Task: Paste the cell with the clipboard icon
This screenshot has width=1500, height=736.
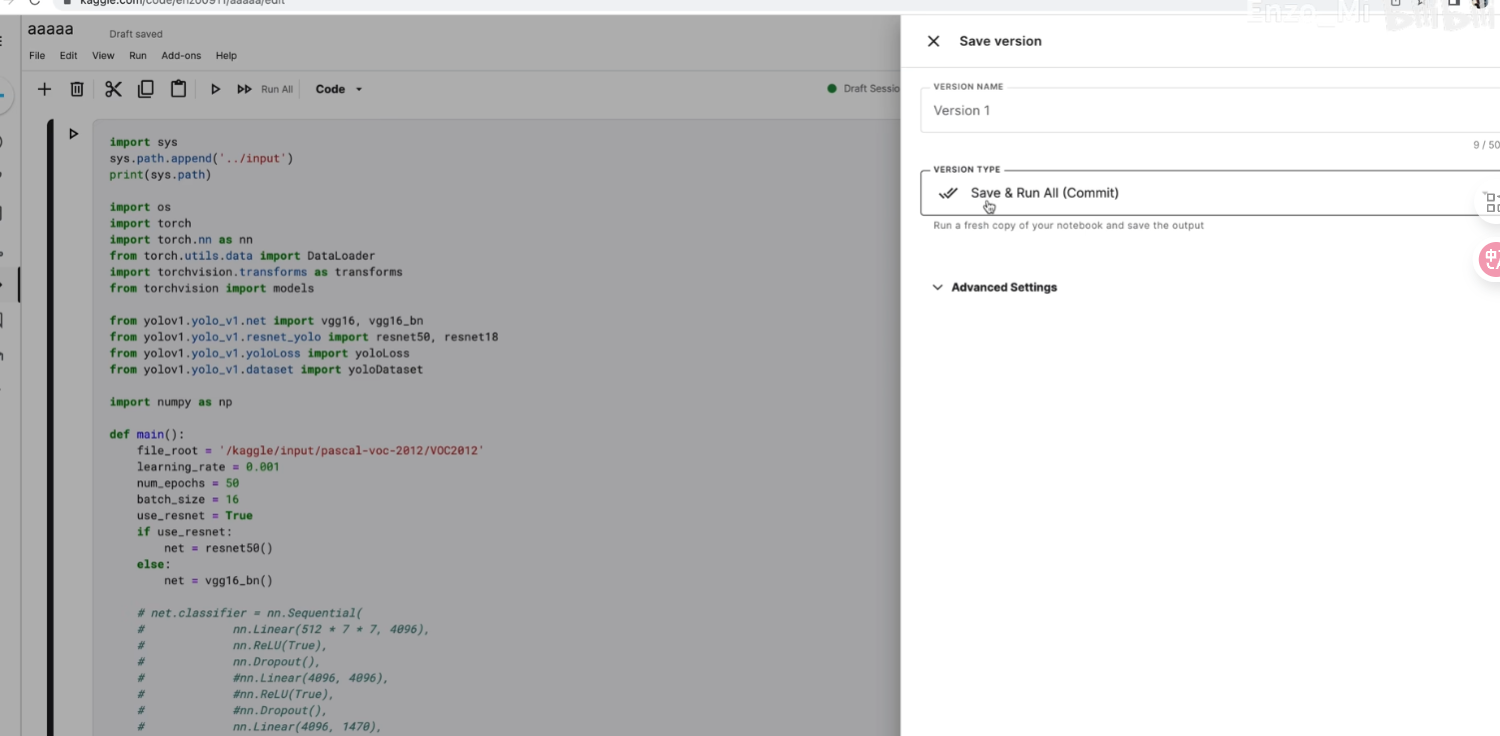Action: point(178,89)
